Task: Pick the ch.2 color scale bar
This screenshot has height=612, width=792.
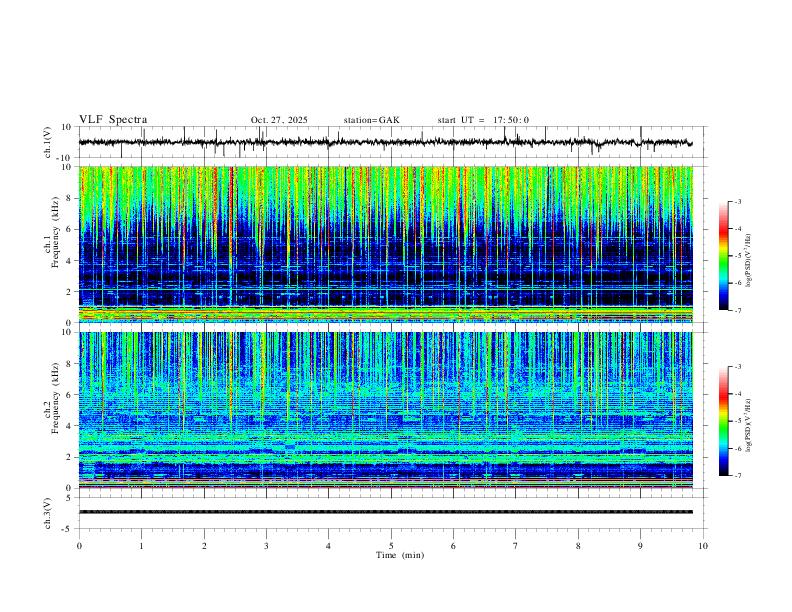Action: (723, 421)
